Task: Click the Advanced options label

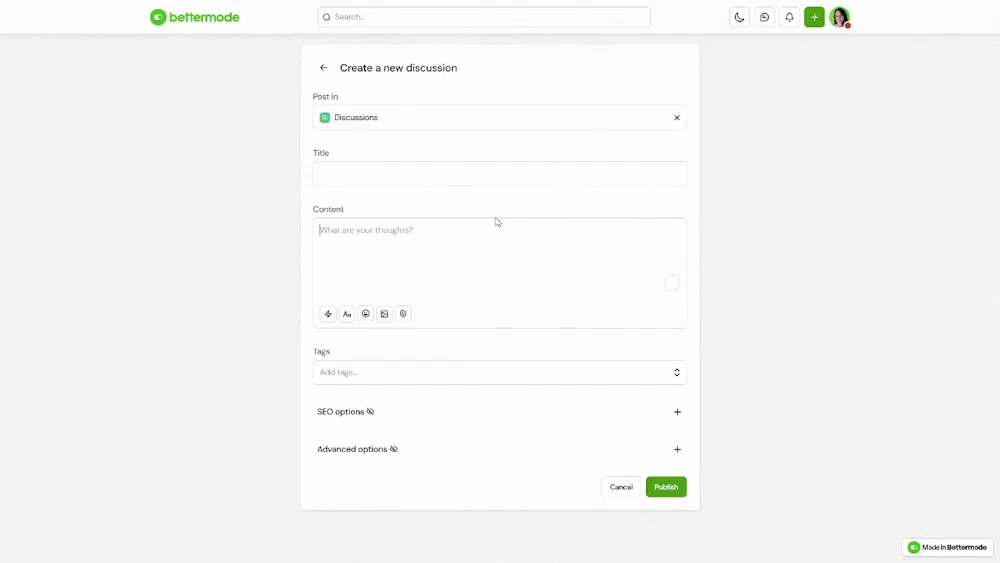Action: (352, 450)
